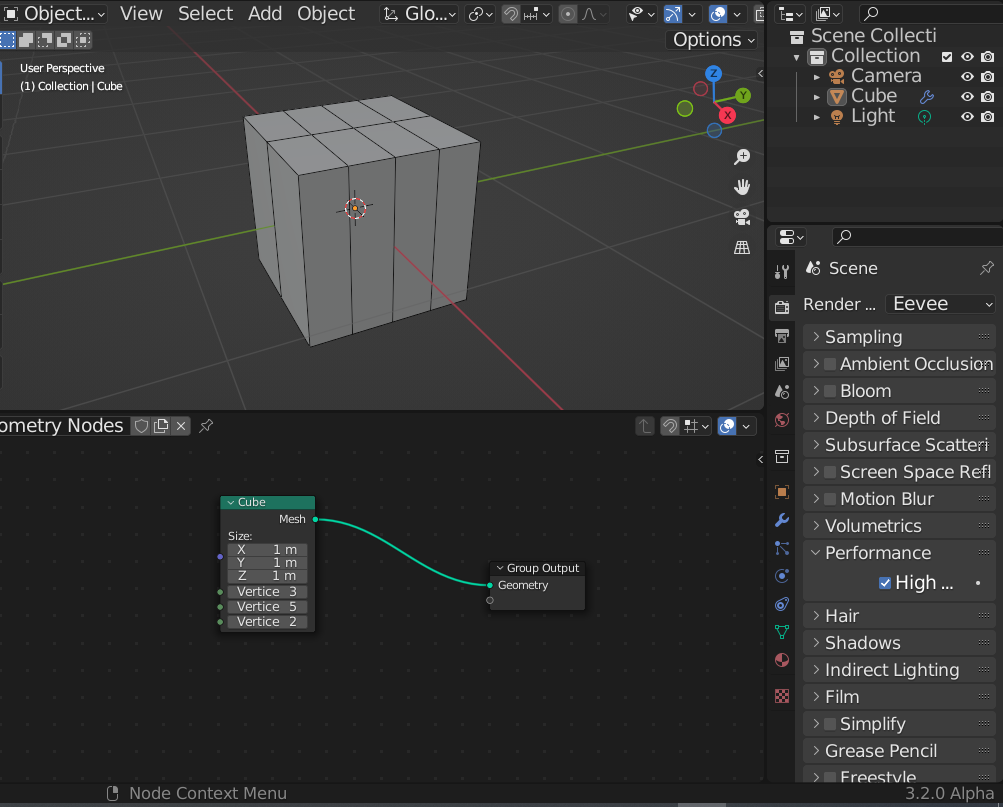The image size is (1003, 807).
Task: Expand the Shadows panel
Action: 899,643
